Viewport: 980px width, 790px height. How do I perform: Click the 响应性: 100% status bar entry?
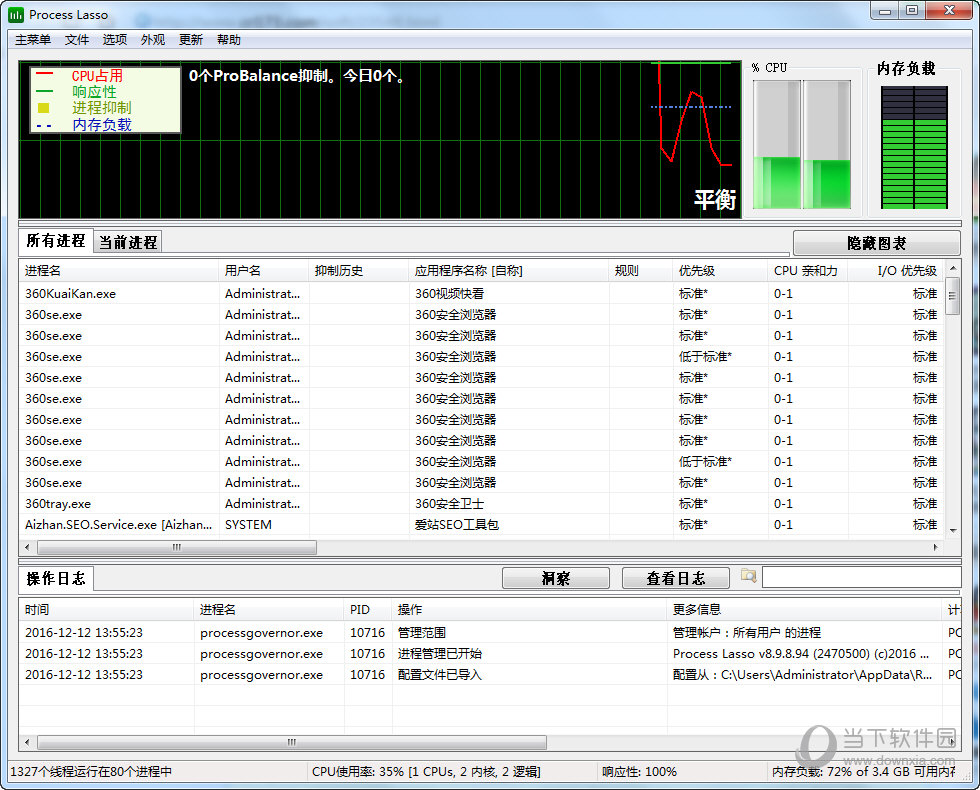click(x=639, y=772)
